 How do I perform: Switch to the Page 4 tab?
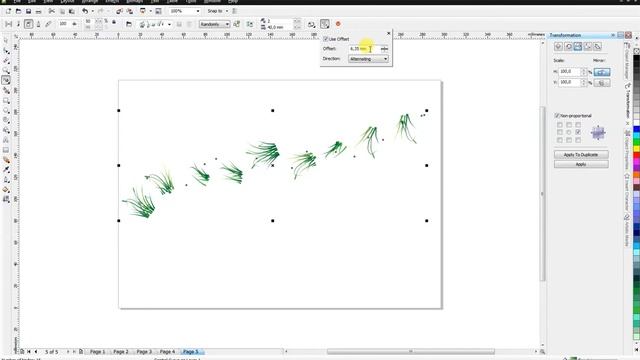(167, 351)
